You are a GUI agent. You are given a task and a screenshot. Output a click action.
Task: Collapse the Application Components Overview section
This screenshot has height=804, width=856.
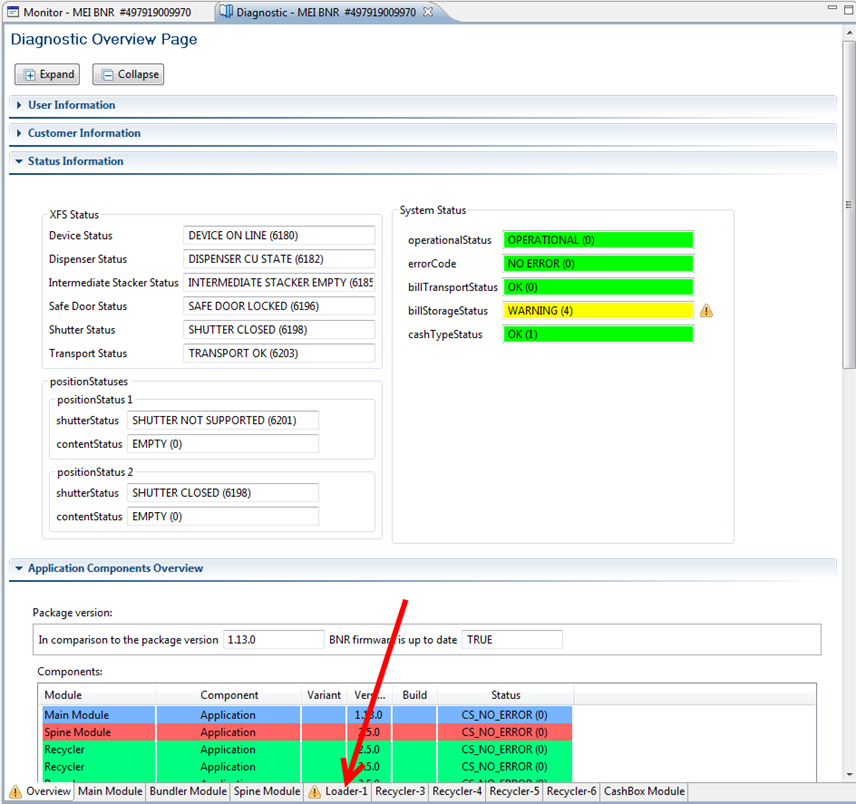(19, 568)
